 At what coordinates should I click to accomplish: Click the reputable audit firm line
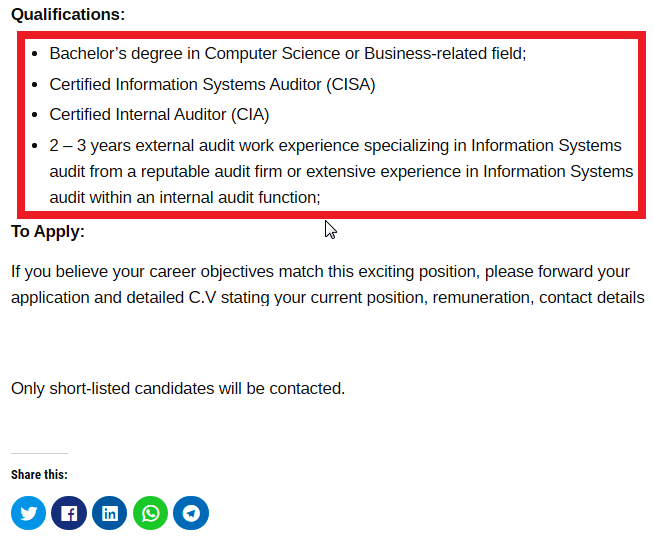(x=341, y=172)
